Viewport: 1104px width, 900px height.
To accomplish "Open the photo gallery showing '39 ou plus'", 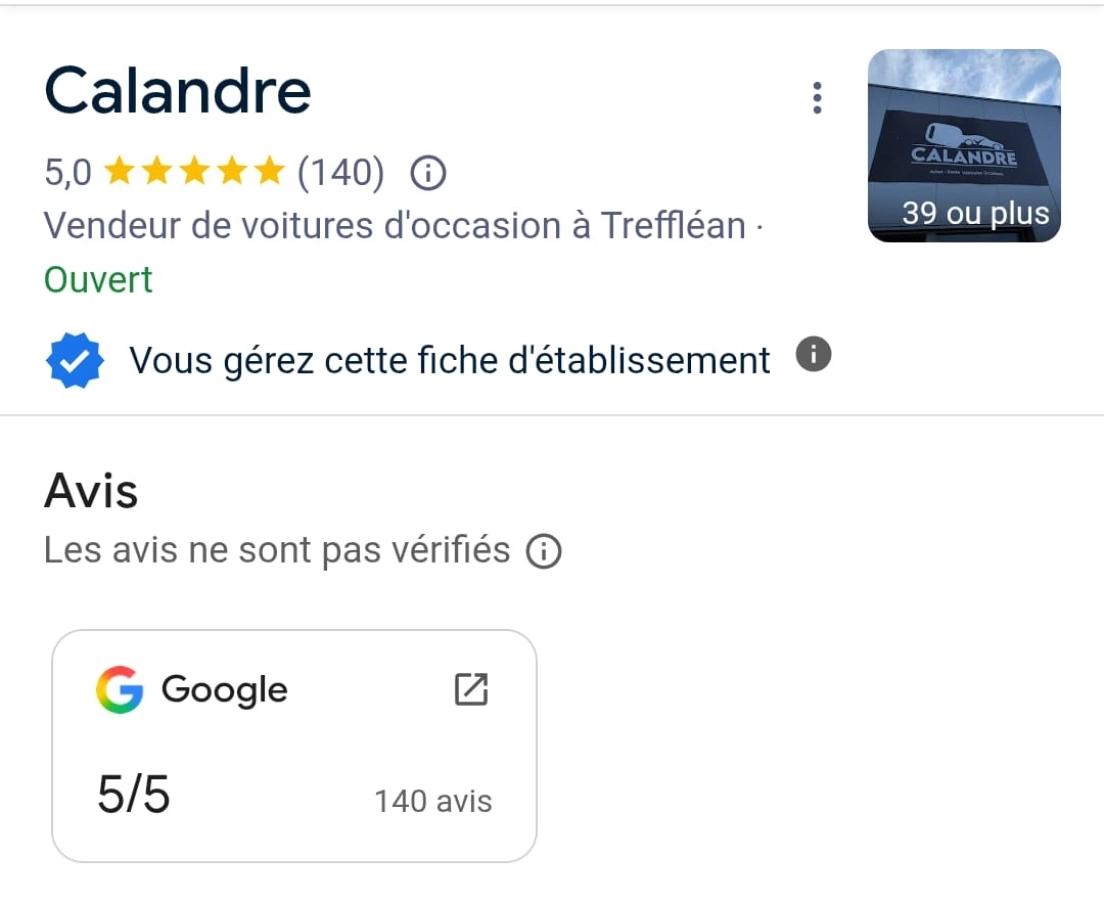I will (x=963, y=144).
